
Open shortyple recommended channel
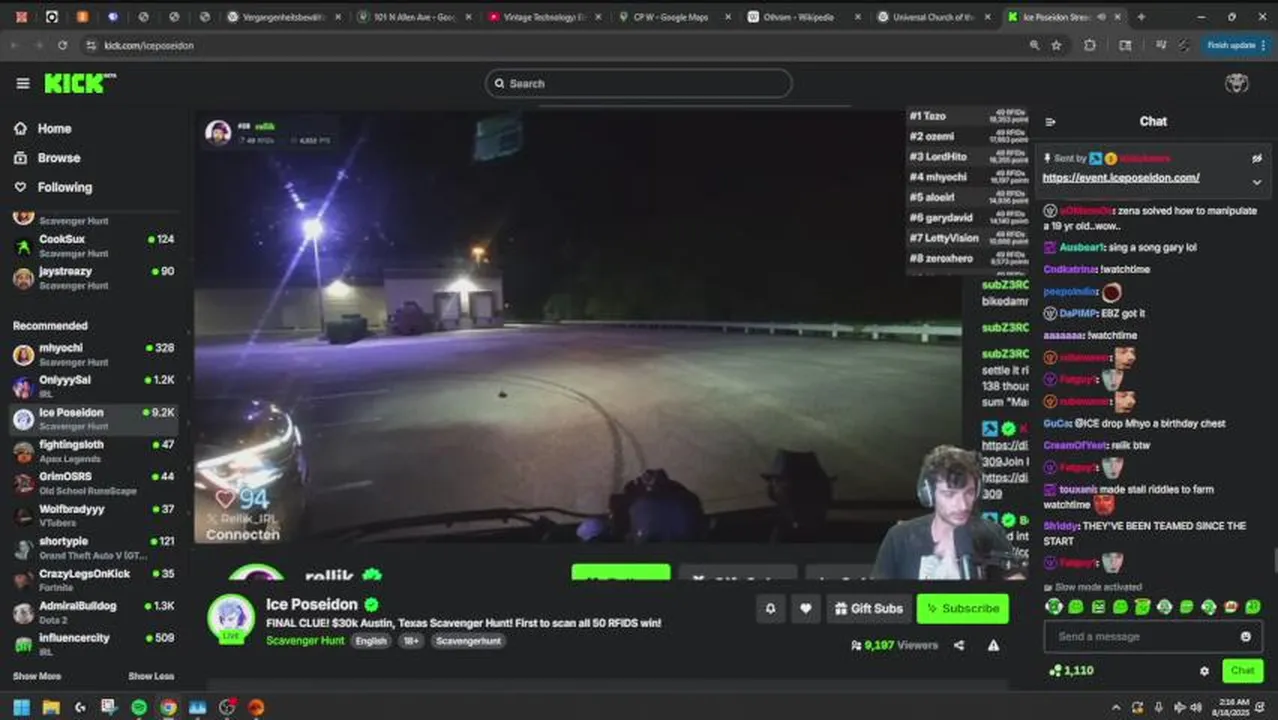pyautogui.click(x=94, y=548)
